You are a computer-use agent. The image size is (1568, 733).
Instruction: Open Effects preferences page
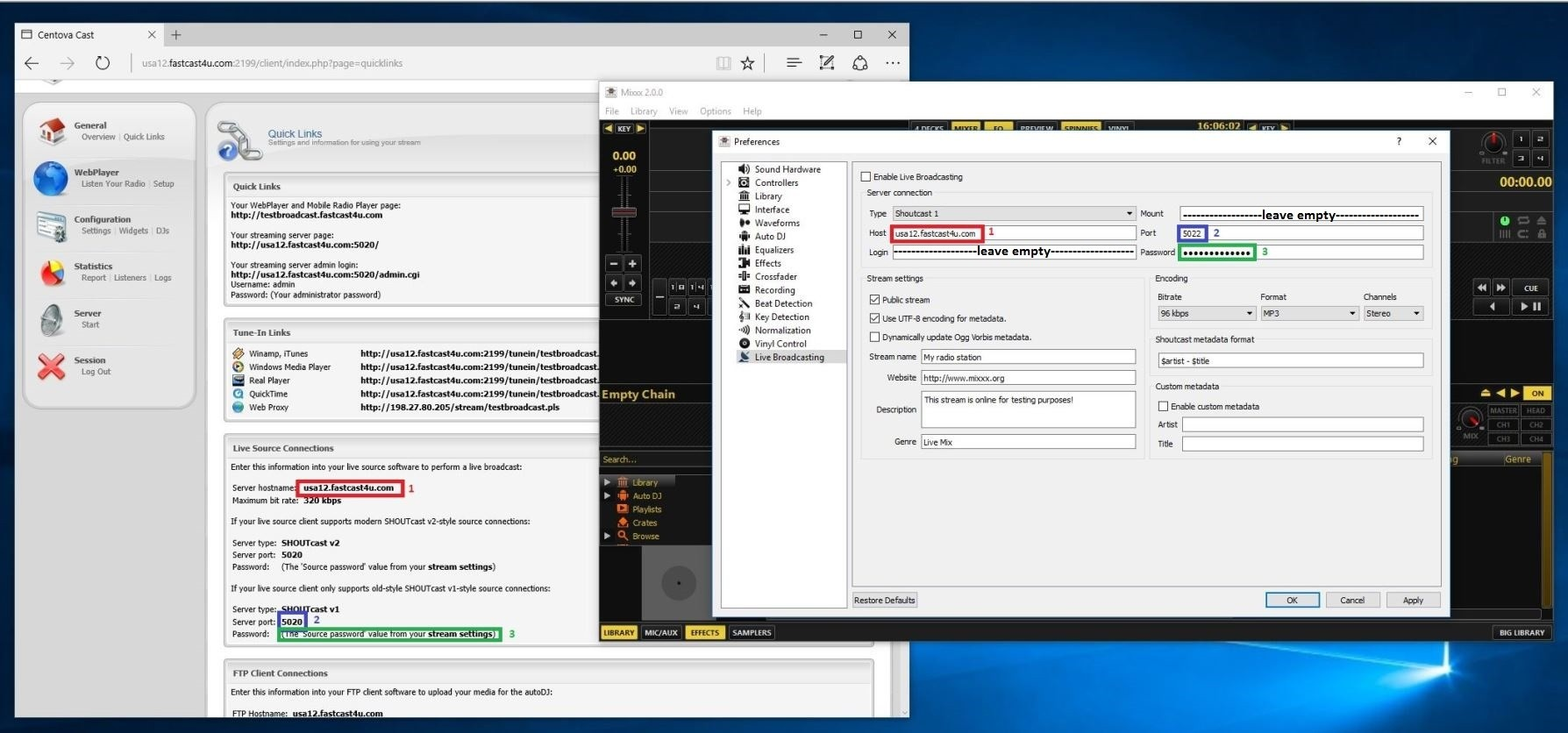[767, 263]
